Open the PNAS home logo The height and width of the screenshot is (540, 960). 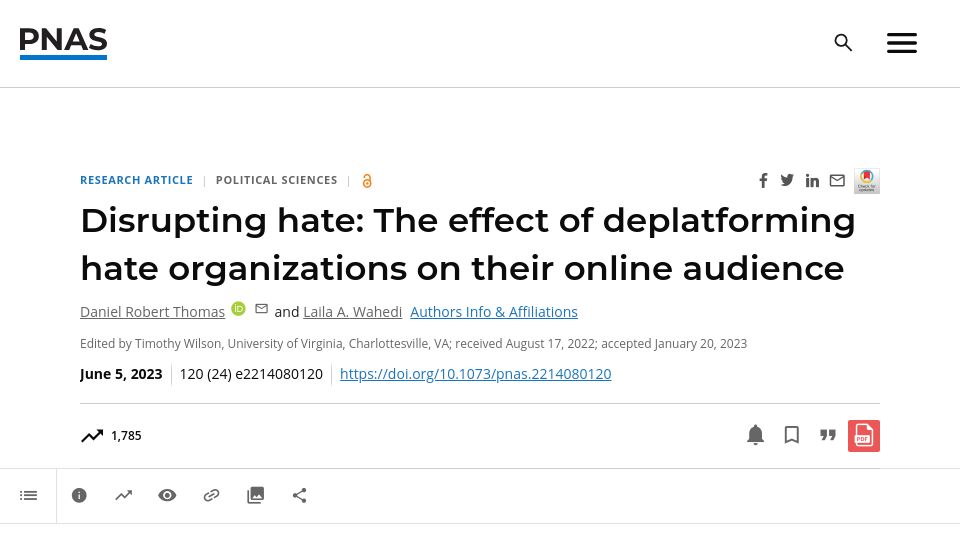coord(63,43)
